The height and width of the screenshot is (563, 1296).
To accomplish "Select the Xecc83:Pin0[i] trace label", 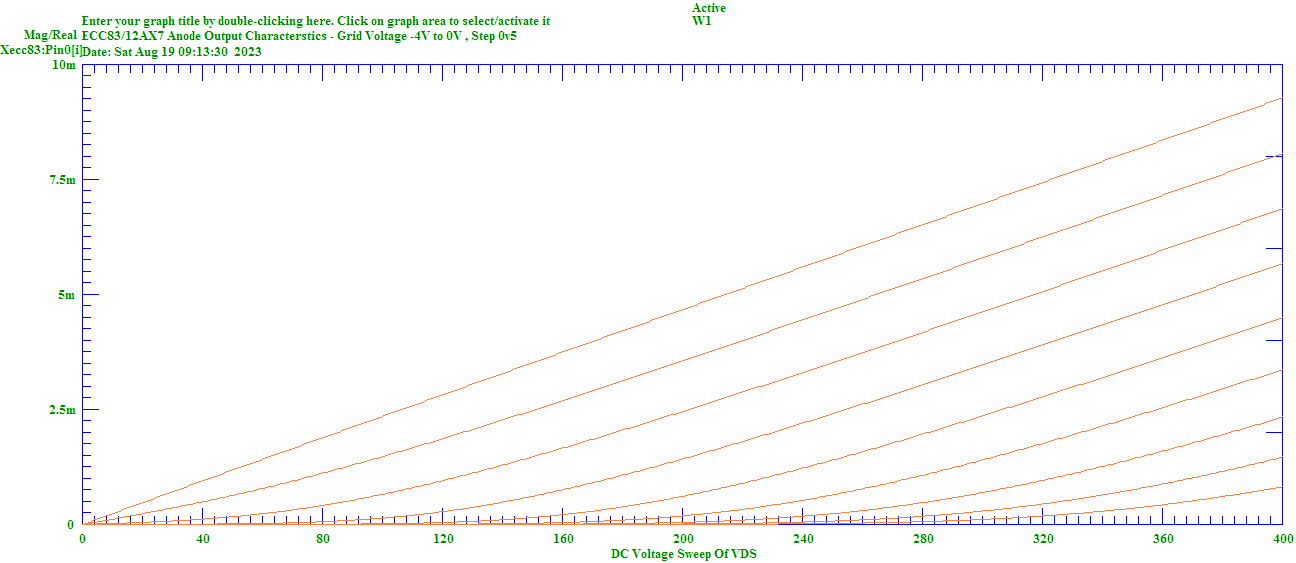I will tap(40, 50).
